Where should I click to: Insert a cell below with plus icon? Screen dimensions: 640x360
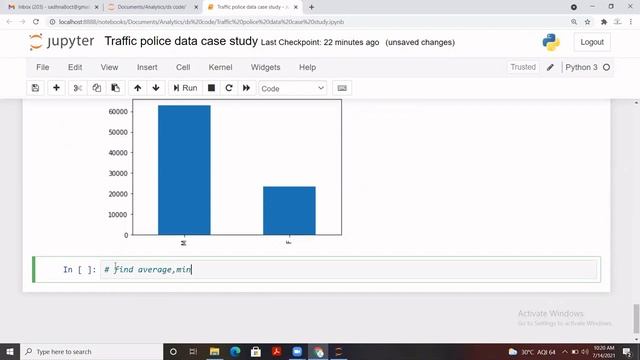56,88
